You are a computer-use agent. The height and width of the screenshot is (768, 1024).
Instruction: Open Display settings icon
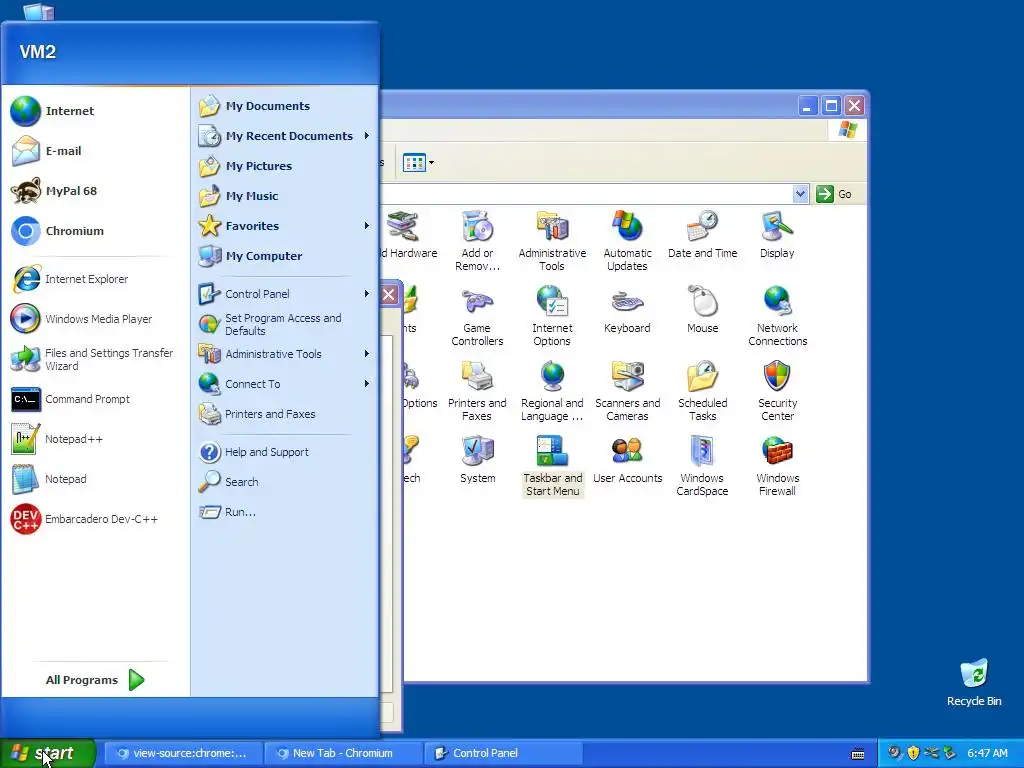777,235
